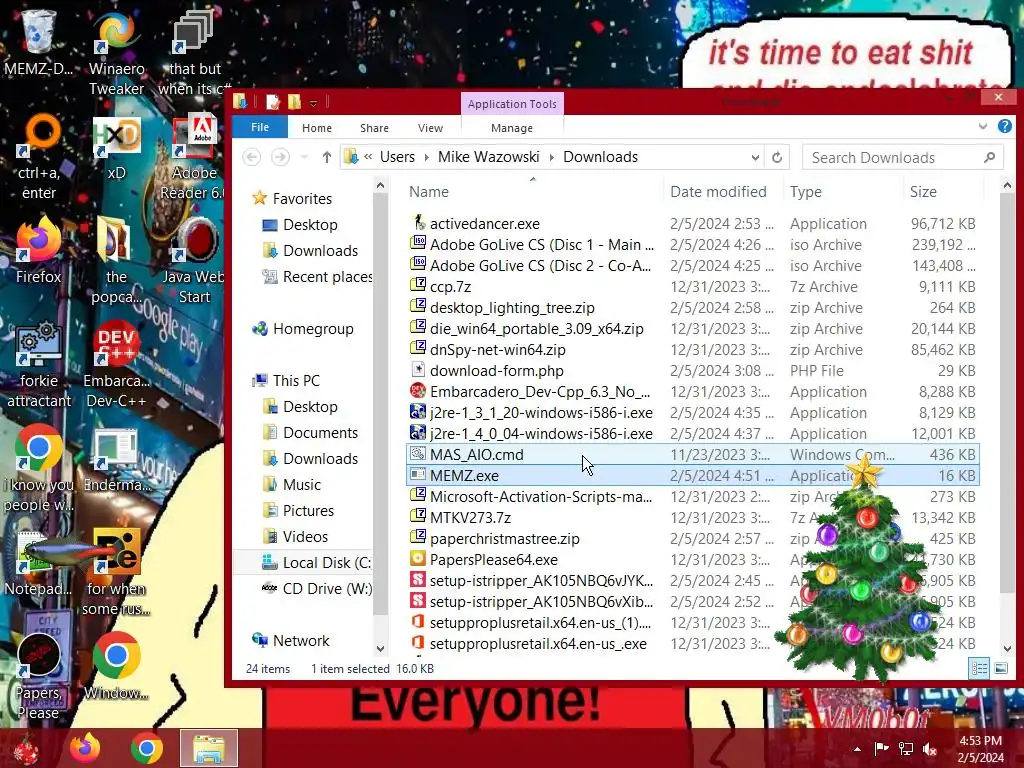The width and height of the screenshot is (1024, 768).
Task: Open the Share ribbon tab
Action: (x=374, y=128)
